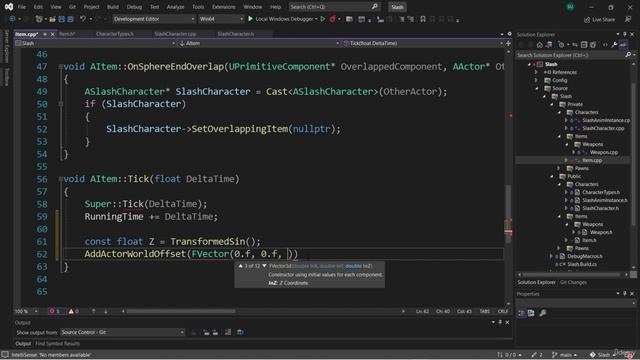Click the search magnifier in the title bar
The width and height of the screenshot is (640, 360).
pyautogui.click(x=375, y=7)
